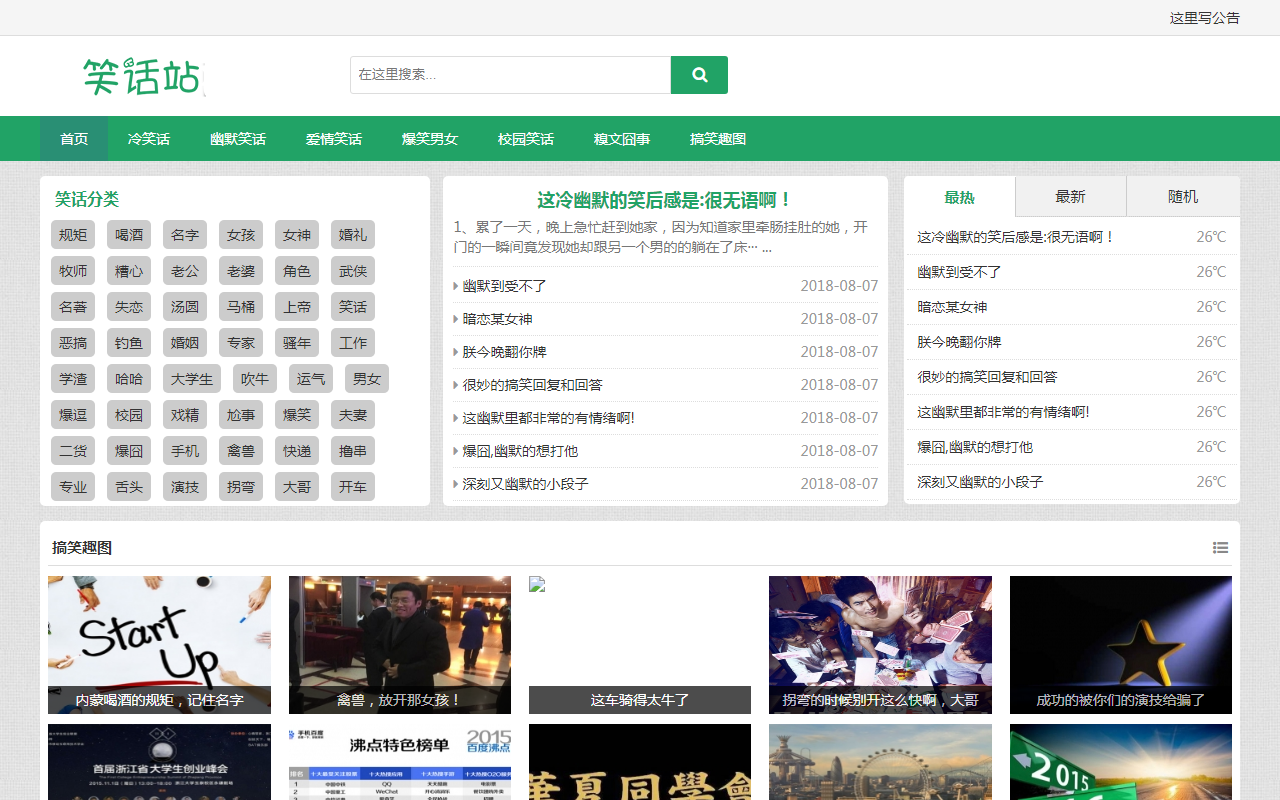The image size is (1280, 800).
Task: Open 校园笑话 from the nav bar
Action: click(x=526, y=139)
